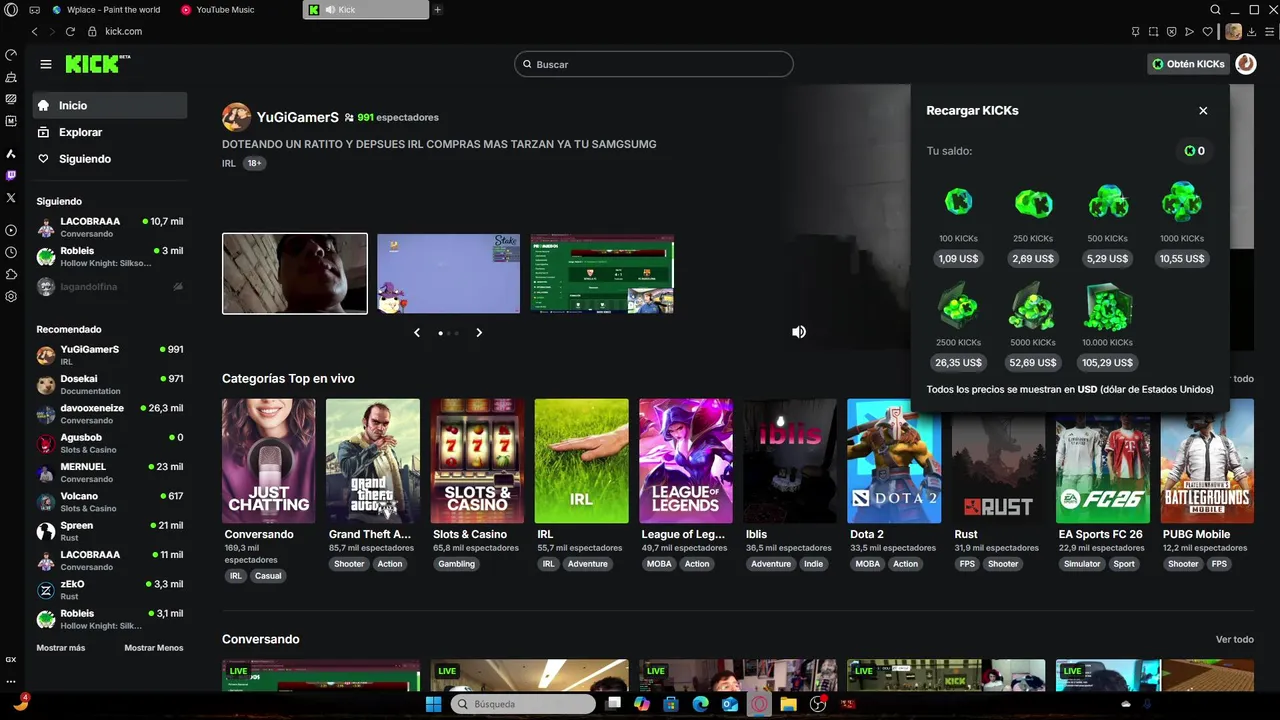Image resolution: width=1280 pixels, height=720 pixels.
Task: Buy 100 KICKs for 1,09 US$
Action: coord(958,258)
